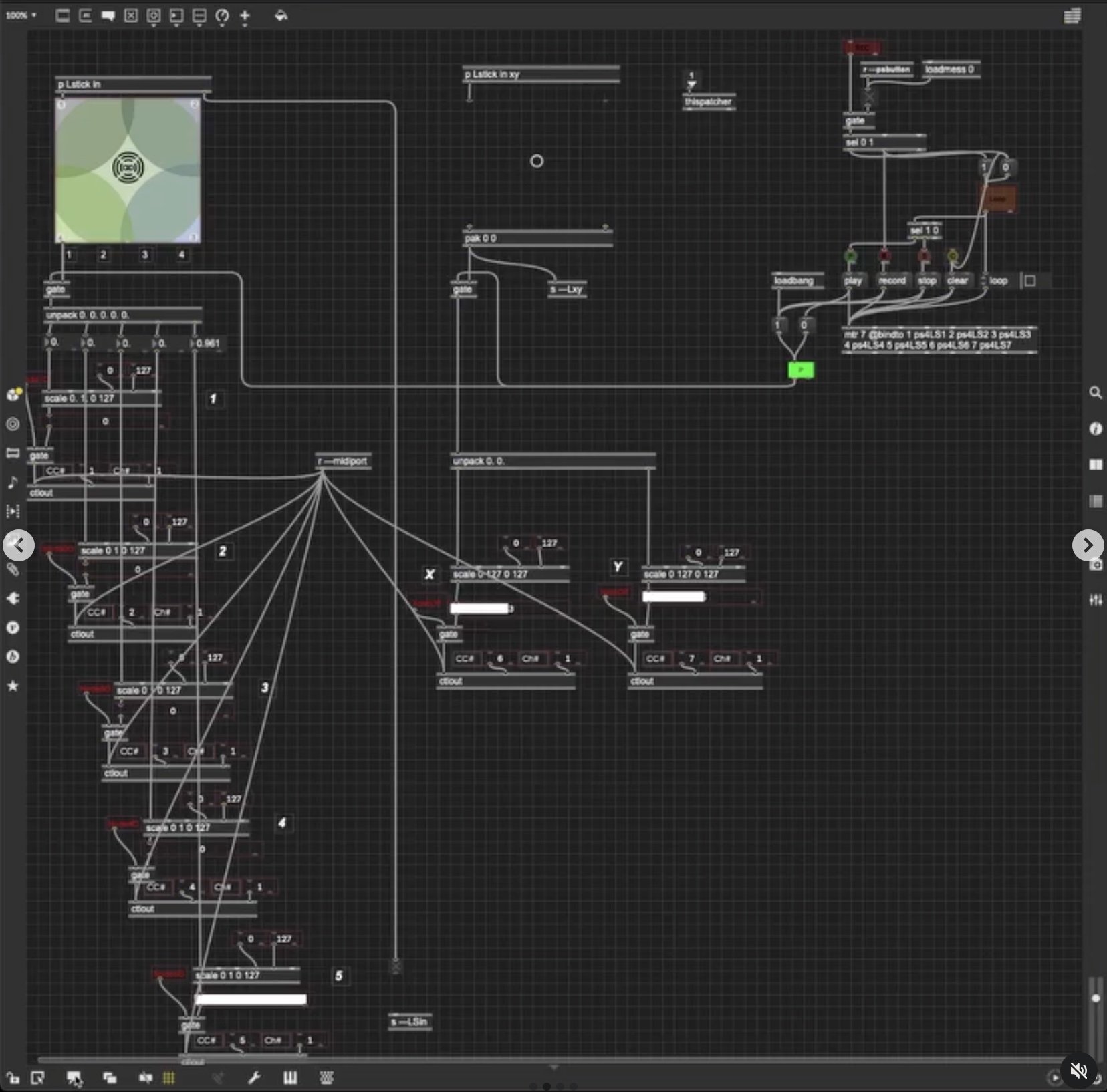Open the paperclip snippets icon in left sidebar

[x=13, y=569]
